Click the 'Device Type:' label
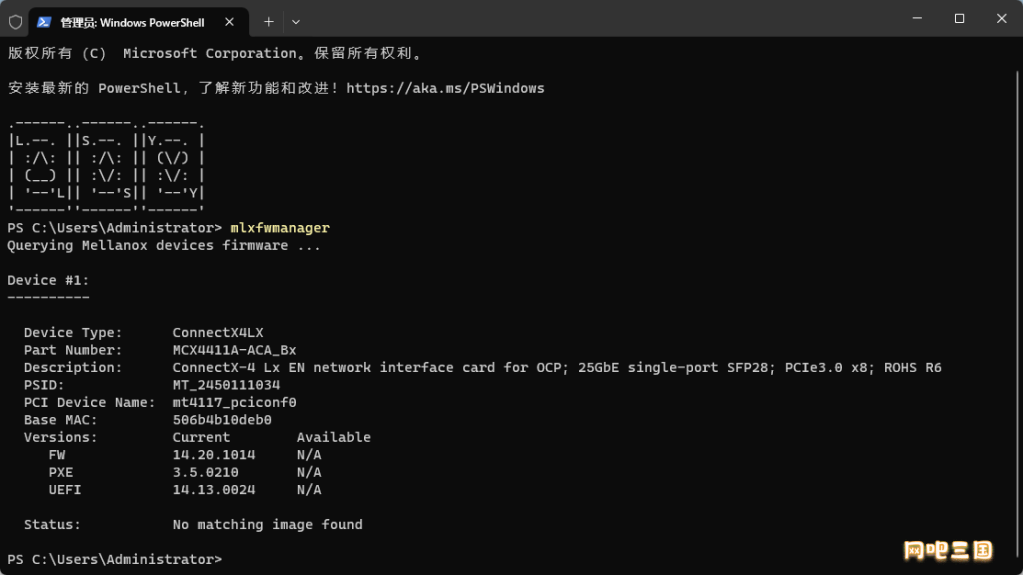Screen dimensions: 1023x575 click(x=73, y=333)
